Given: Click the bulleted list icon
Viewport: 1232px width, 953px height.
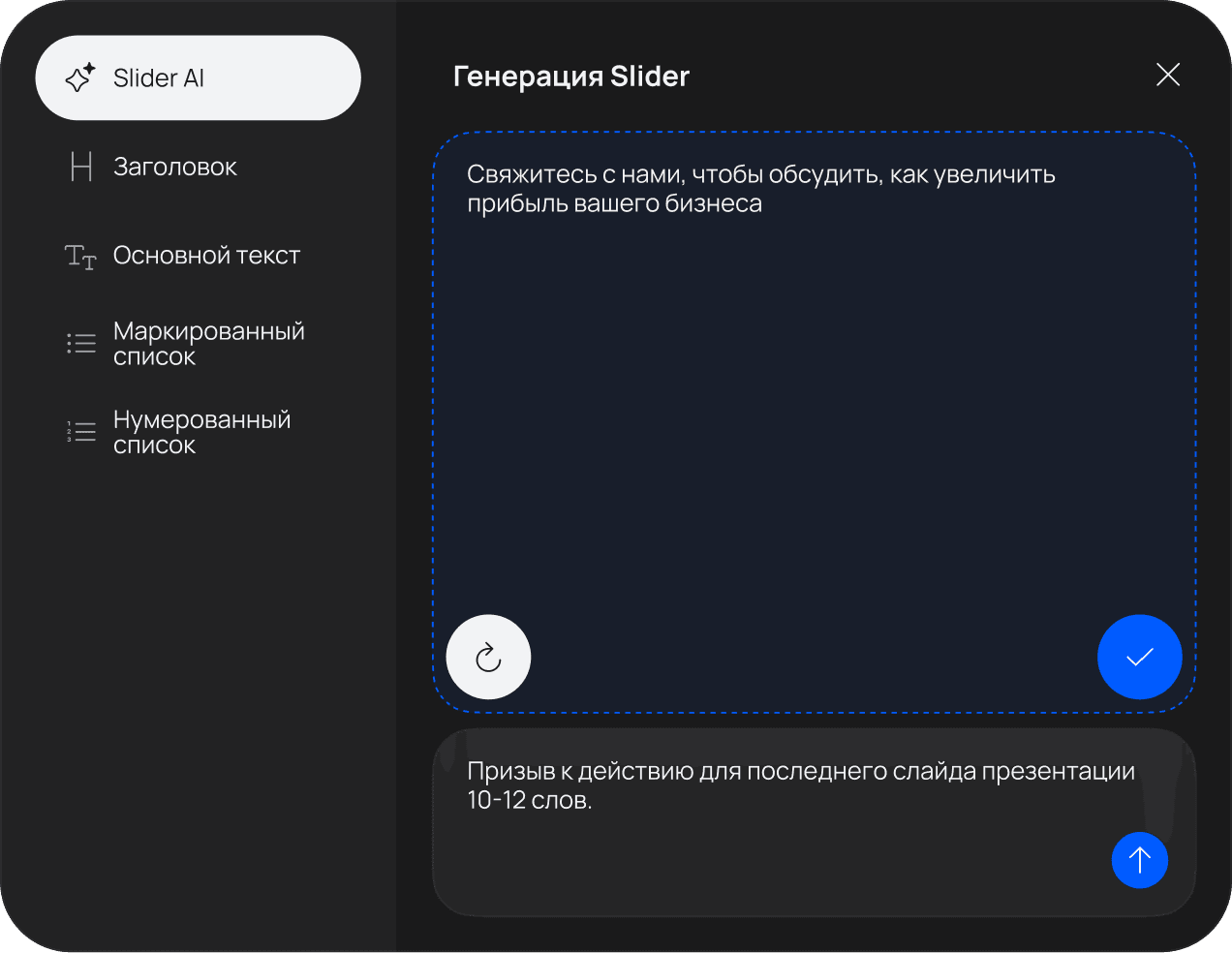Looking at the screenshot, I should (x=81, y=343).
